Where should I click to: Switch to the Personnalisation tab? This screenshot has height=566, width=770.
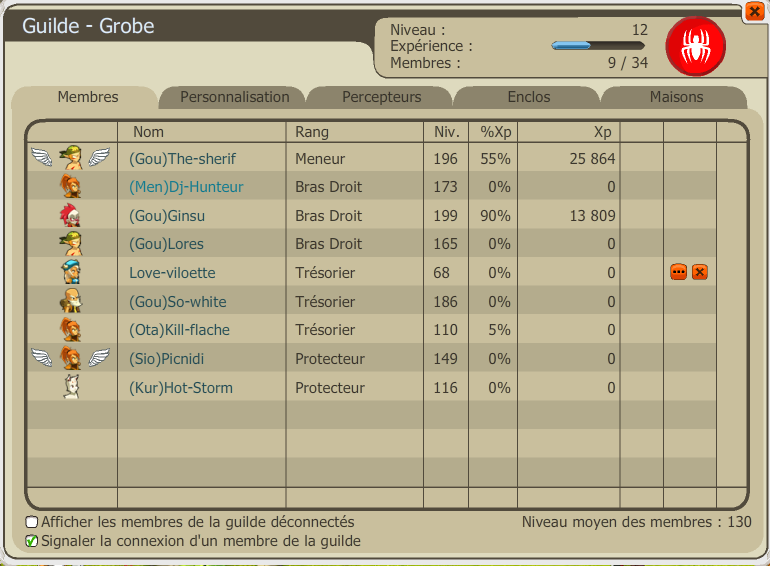[235, 97]
